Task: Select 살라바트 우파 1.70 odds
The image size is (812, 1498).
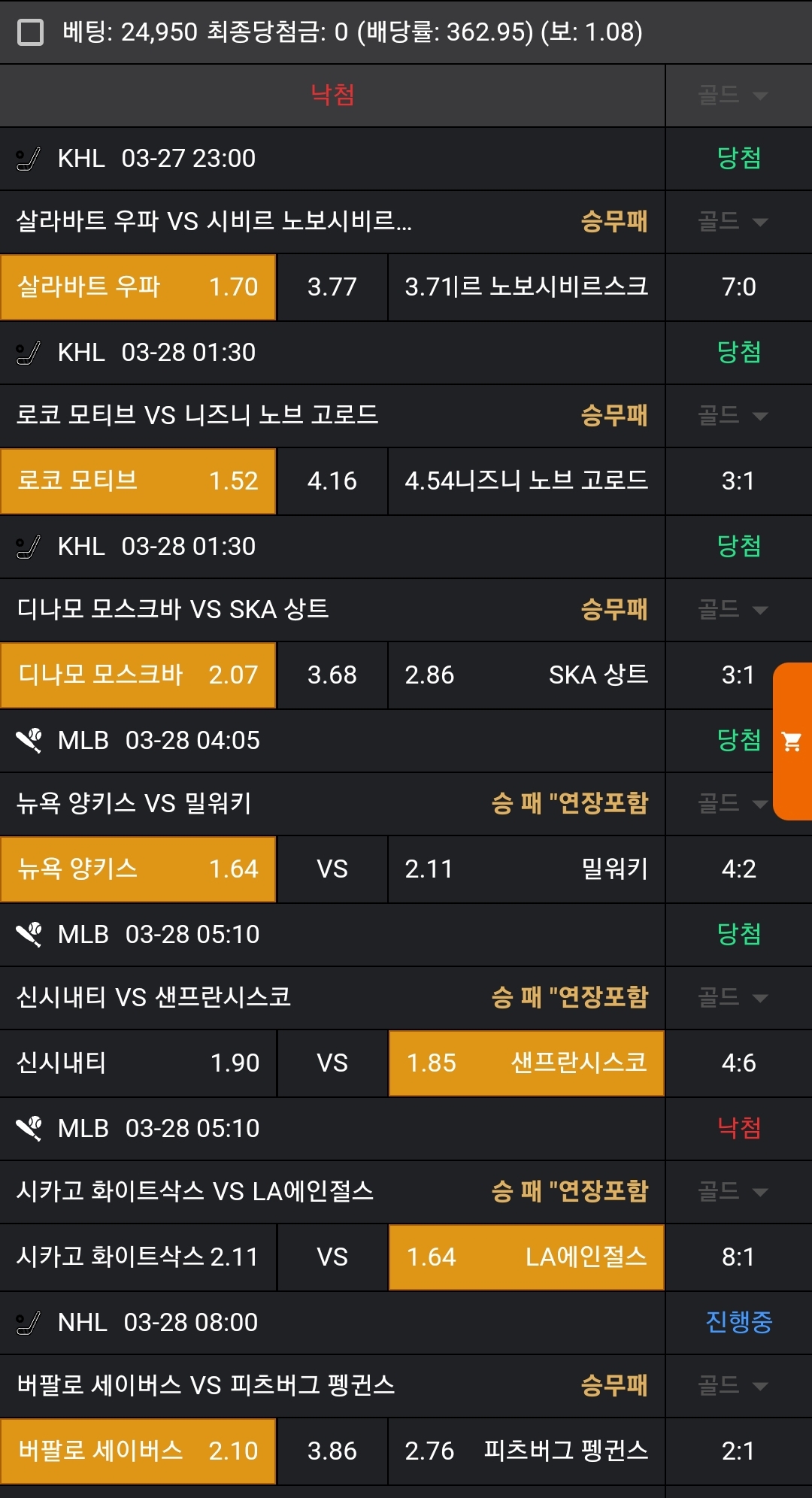Action: click(138, 287)
